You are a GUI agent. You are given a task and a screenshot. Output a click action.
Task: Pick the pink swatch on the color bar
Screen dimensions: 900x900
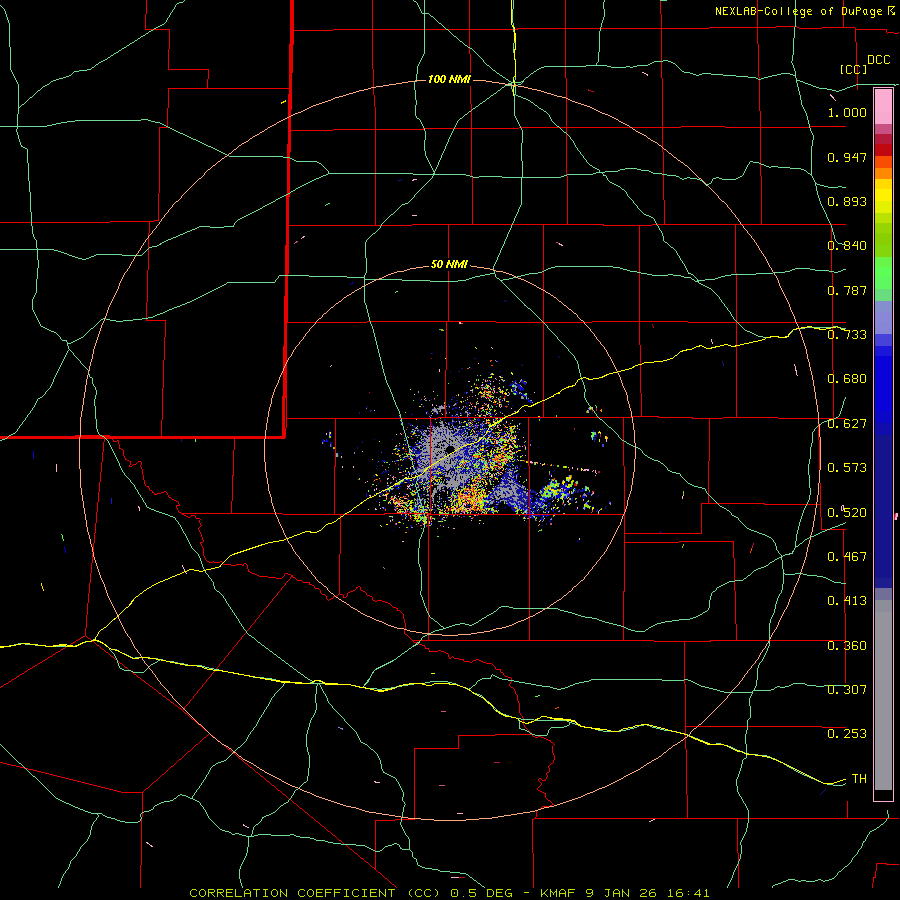click(883, 107)
